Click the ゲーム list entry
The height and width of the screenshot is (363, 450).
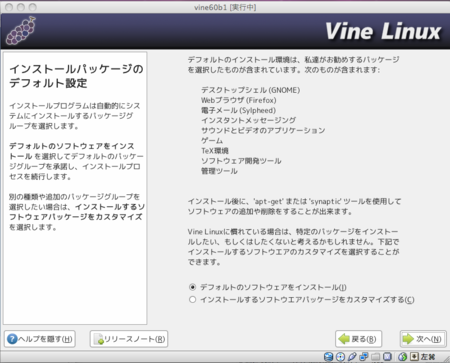tap(212, 140)
